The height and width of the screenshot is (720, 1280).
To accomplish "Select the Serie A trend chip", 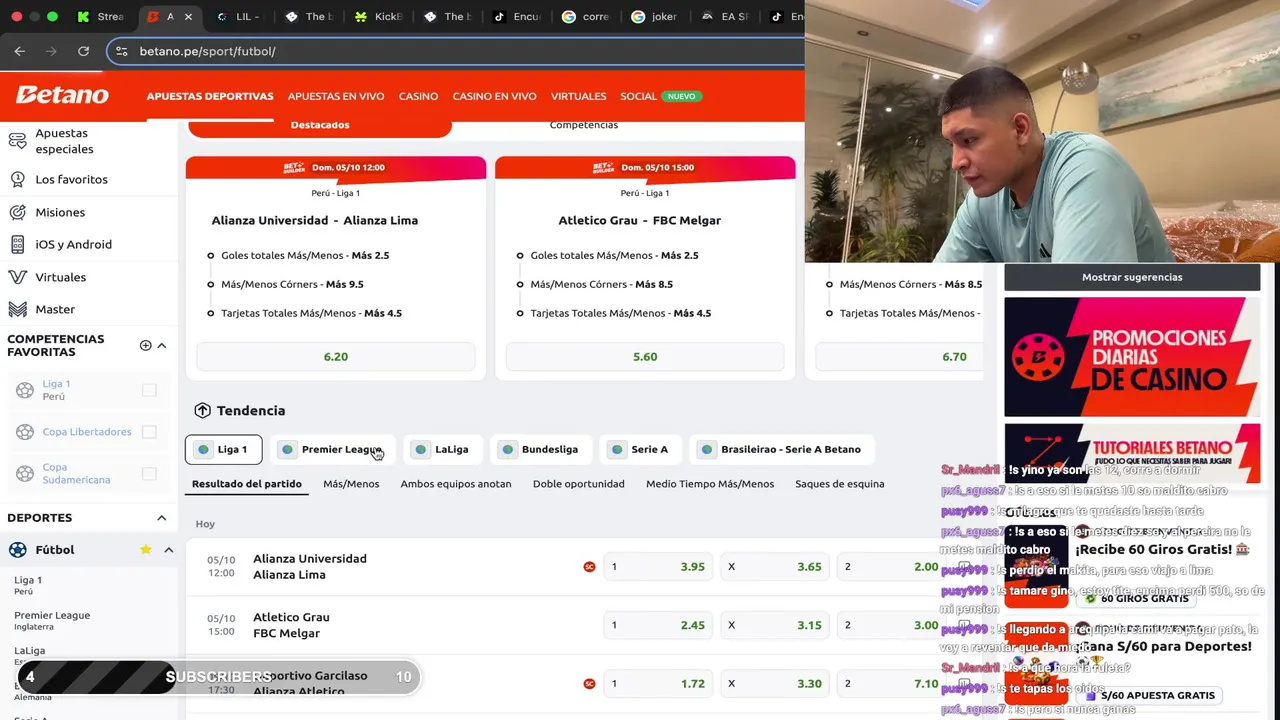I will coord(639,449).
